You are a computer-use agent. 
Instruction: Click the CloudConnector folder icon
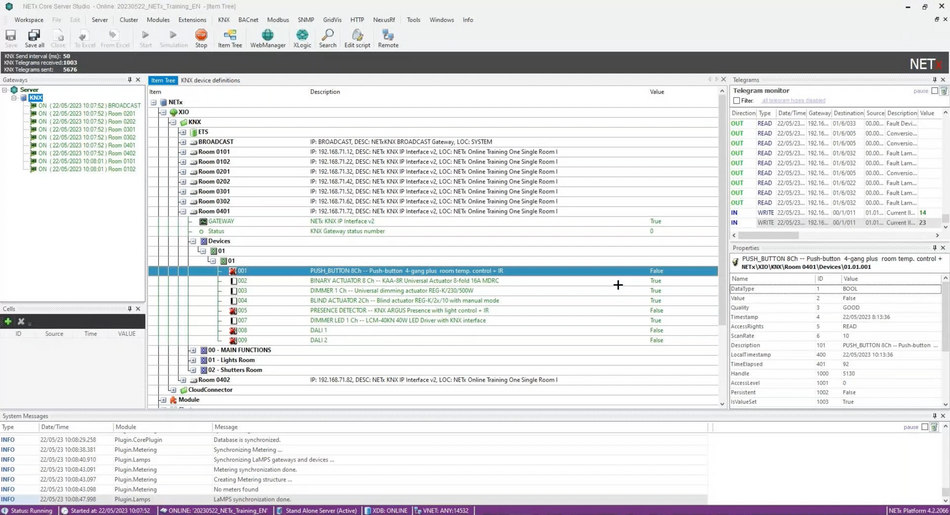pos(184,390)
